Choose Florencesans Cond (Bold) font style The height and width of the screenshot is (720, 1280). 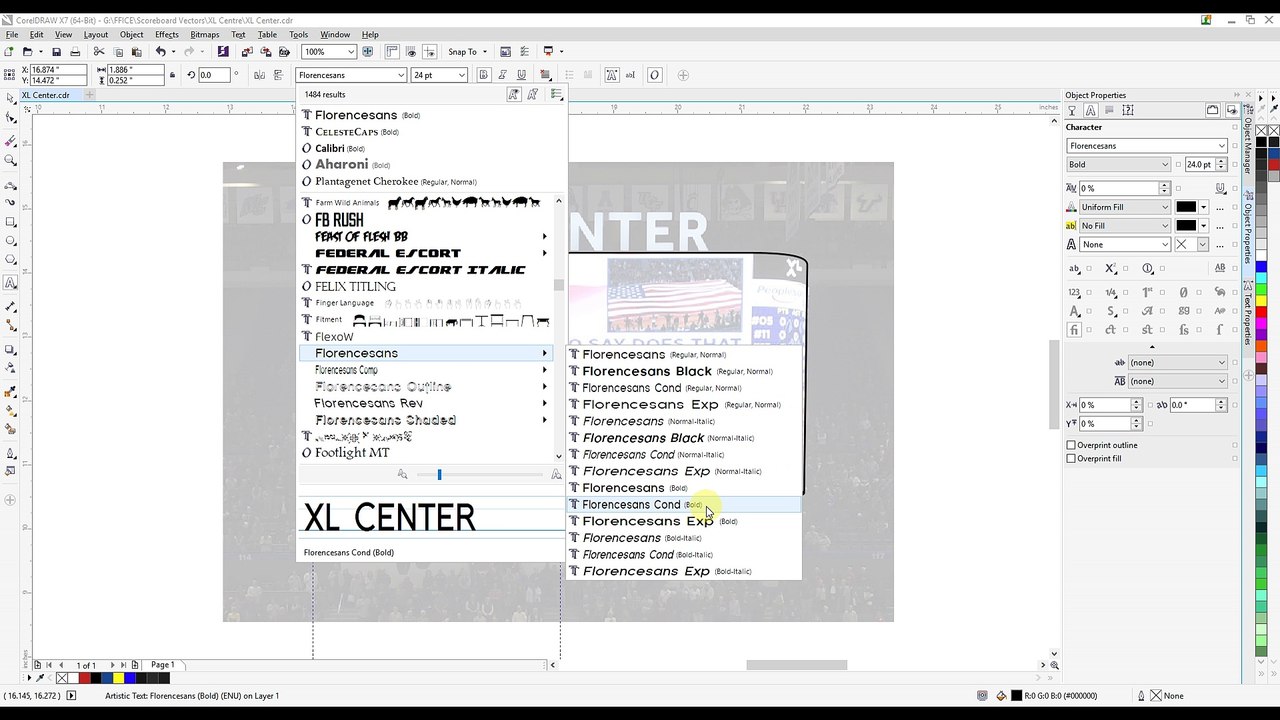684,505
